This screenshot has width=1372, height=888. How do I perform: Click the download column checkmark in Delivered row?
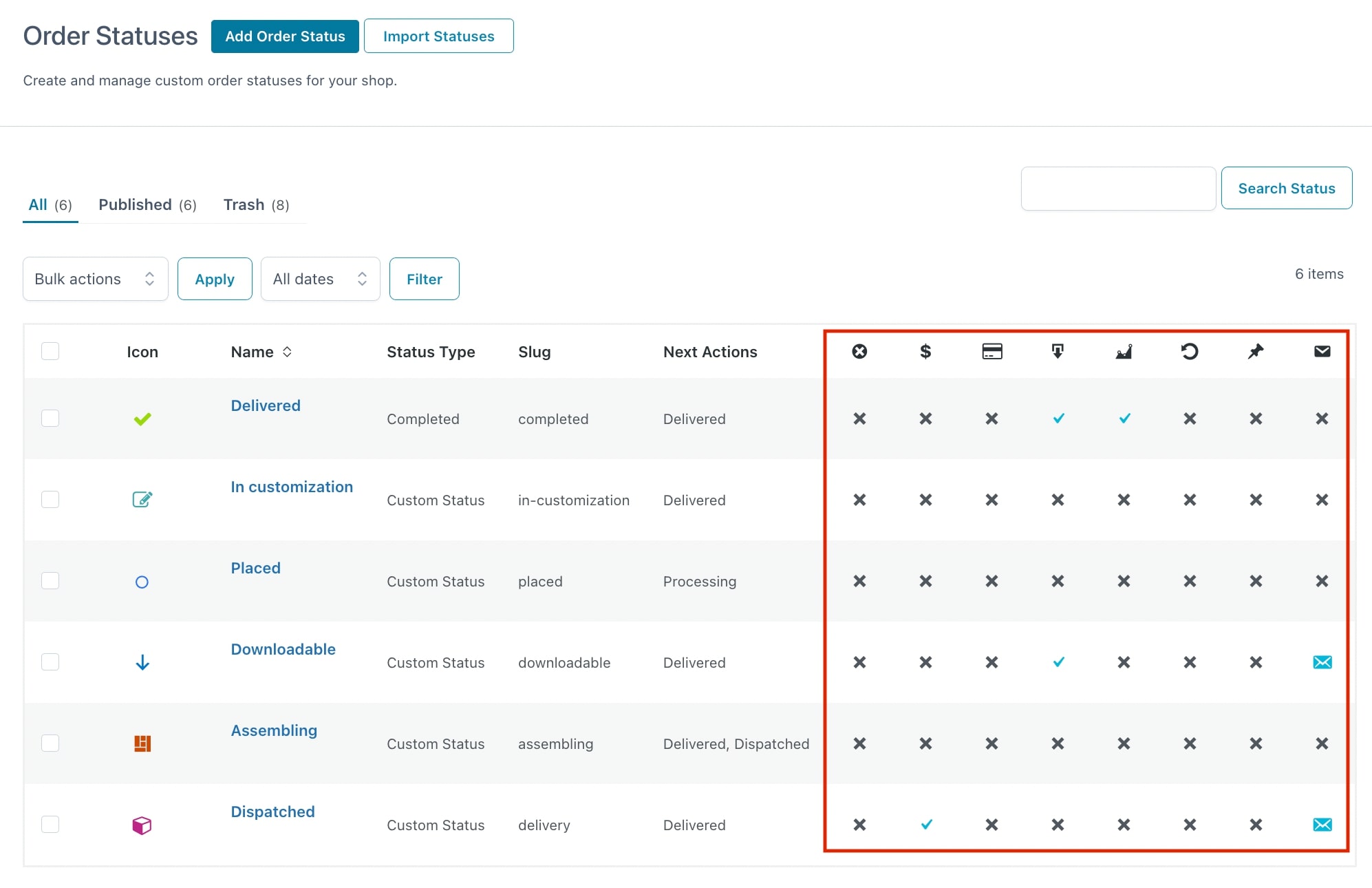(1058, 418)
